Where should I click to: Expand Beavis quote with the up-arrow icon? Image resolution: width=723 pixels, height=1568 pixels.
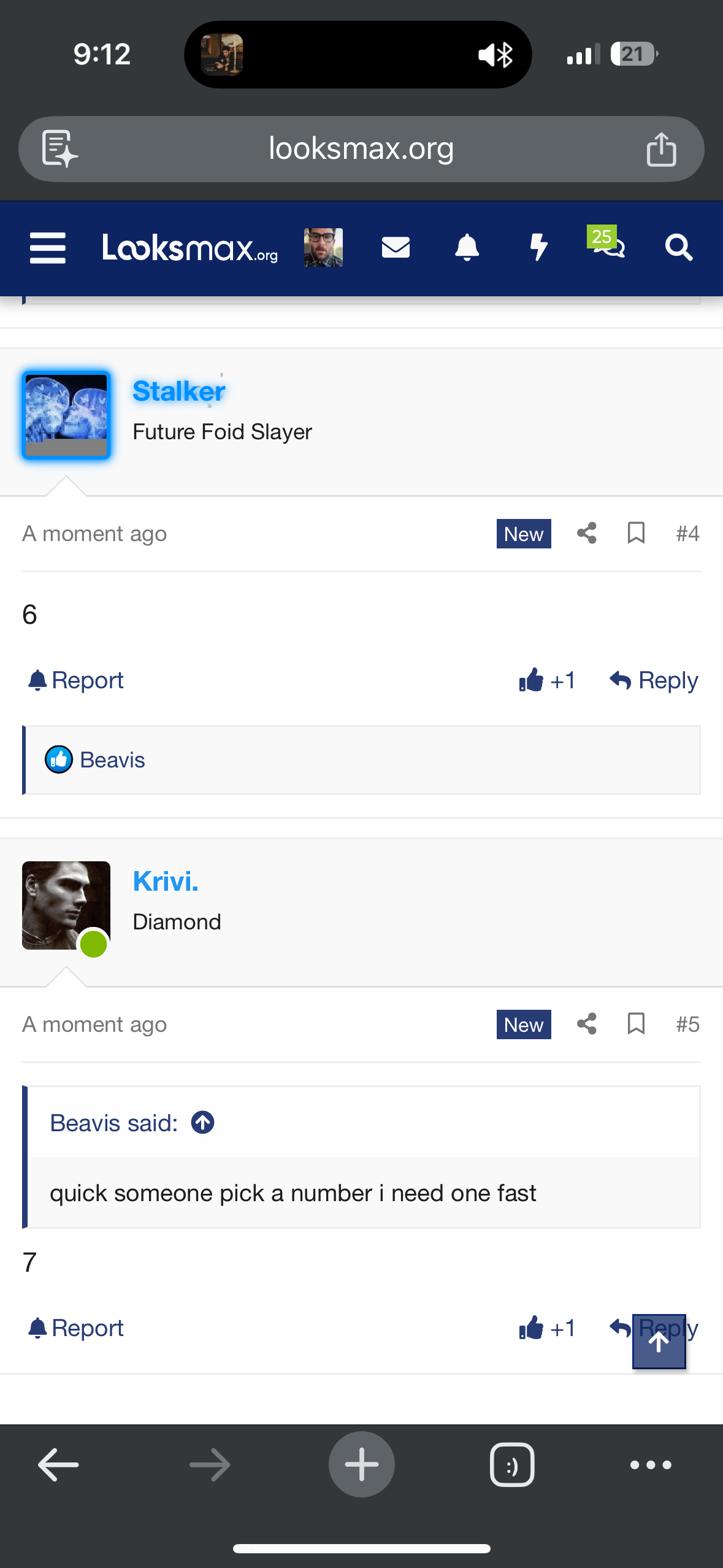tap(202, 1123)
